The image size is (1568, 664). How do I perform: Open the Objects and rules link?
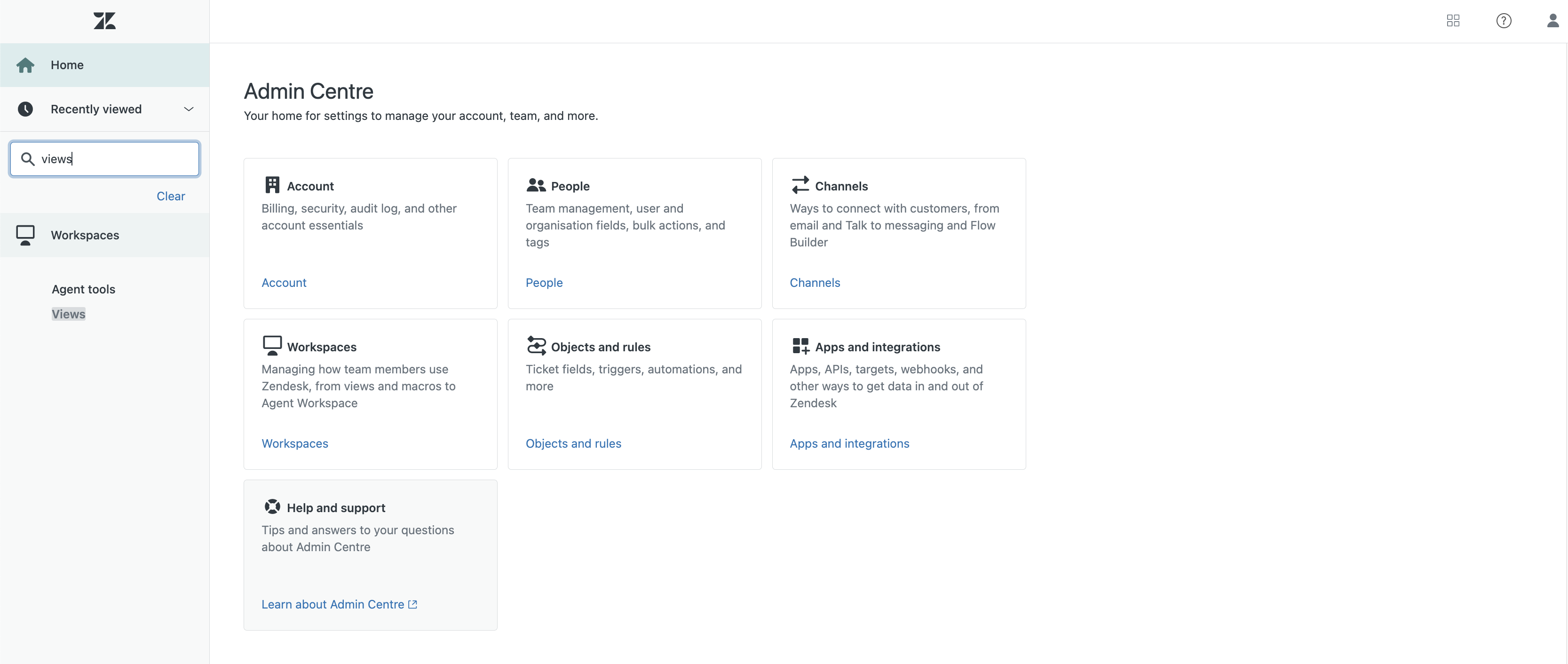coord(573,443)
